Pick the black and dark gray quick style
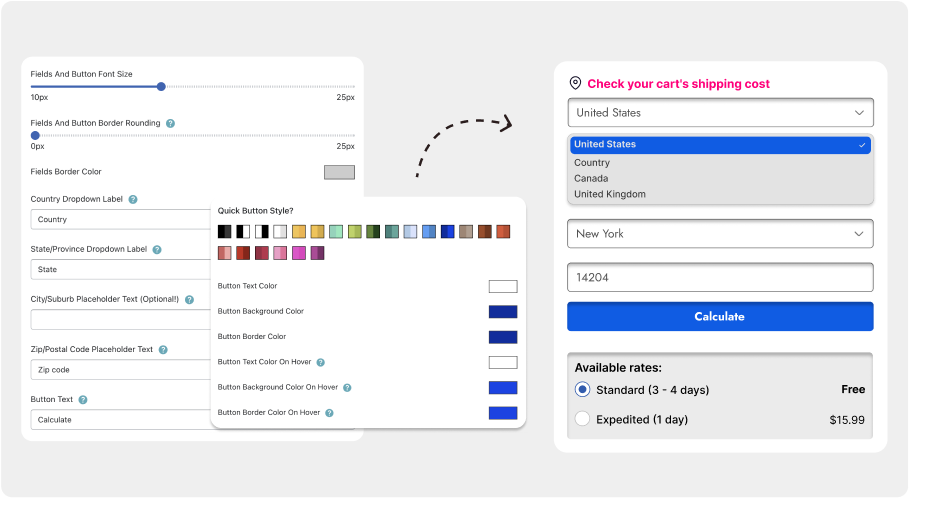 (x=224, y=232)
